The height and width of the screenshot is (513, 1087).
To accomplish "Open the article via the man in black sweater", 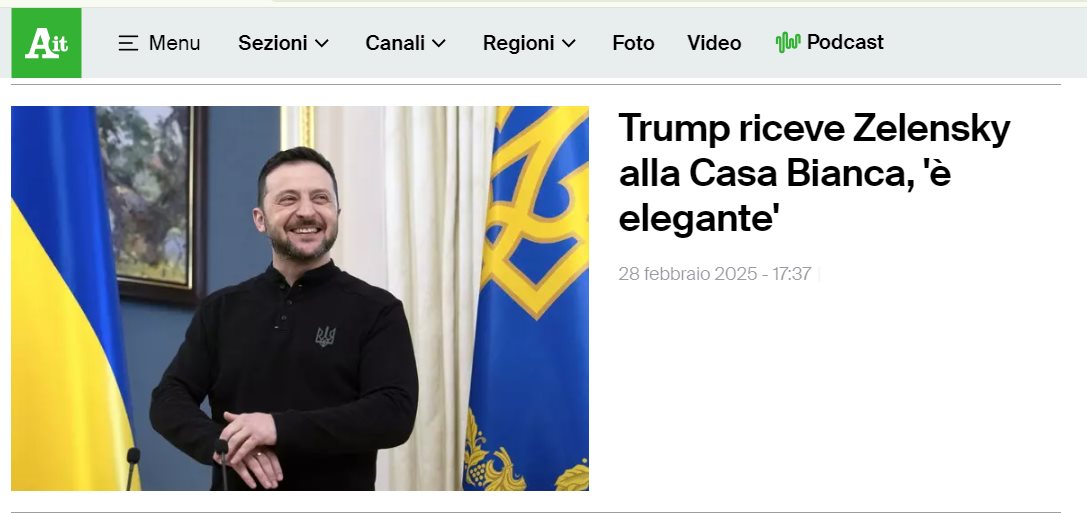I will 285,319.
